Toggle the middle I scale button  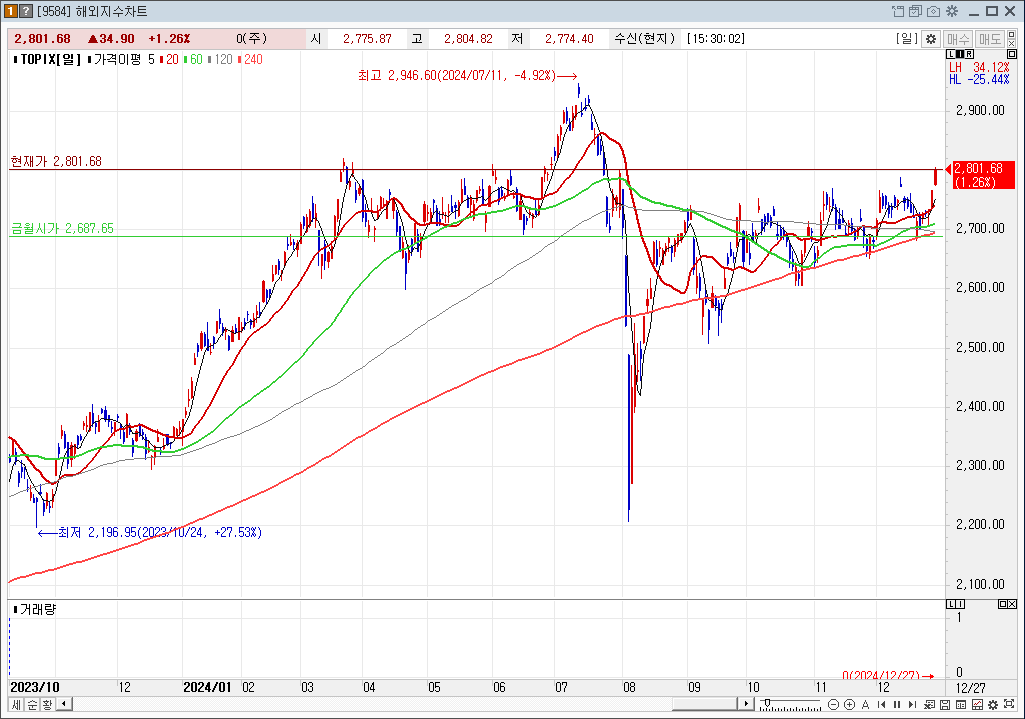click(x=959, y=54)
